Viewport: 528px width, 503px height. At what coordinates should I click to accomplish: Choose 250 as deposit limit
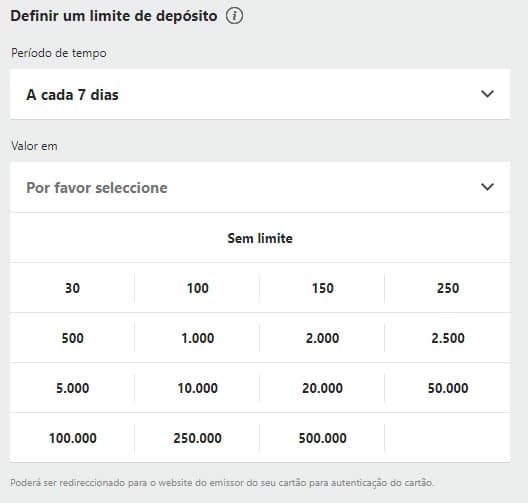pos(448,288)
